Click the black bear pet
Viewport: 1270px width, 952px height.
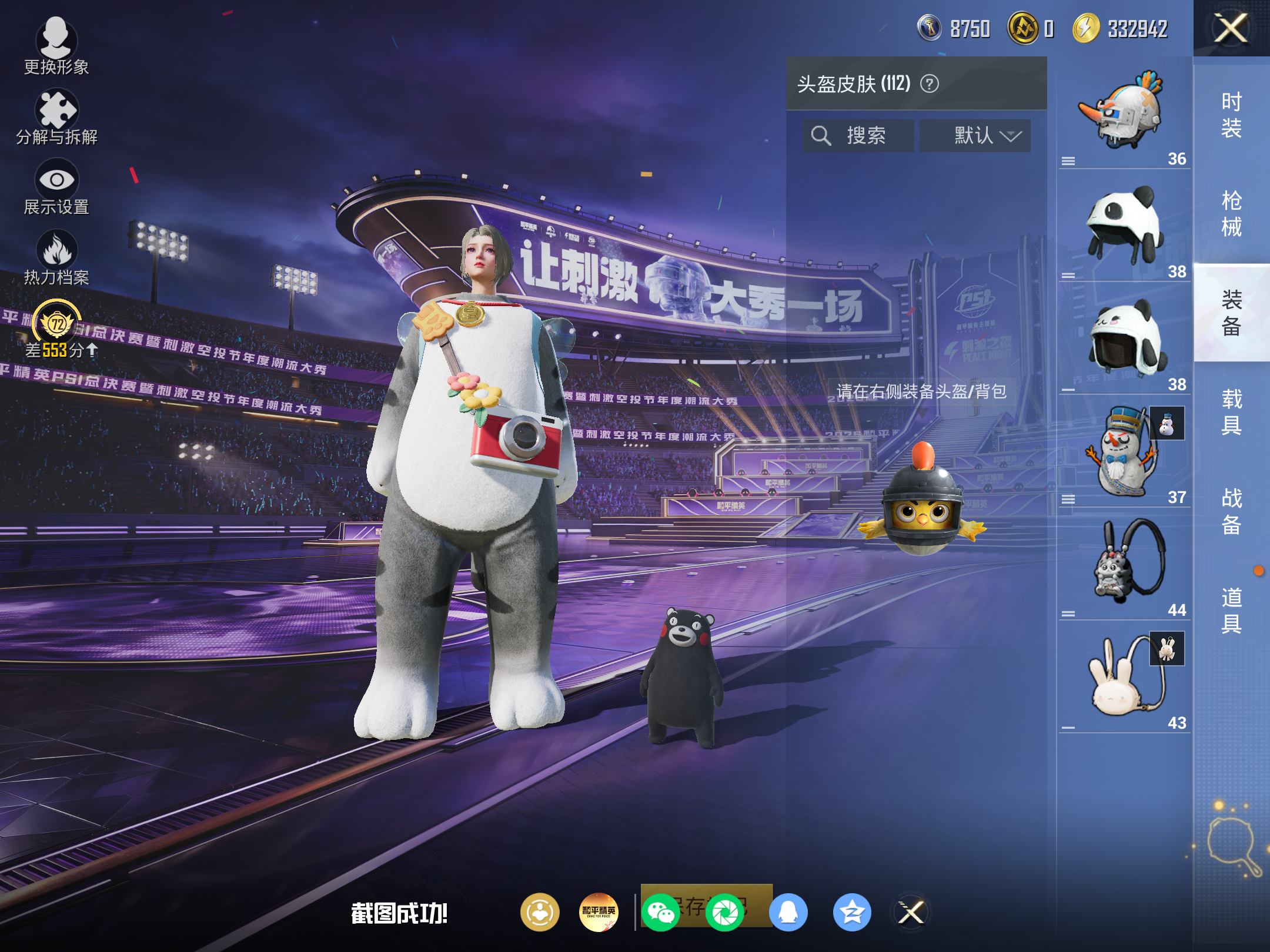[682, 677]
